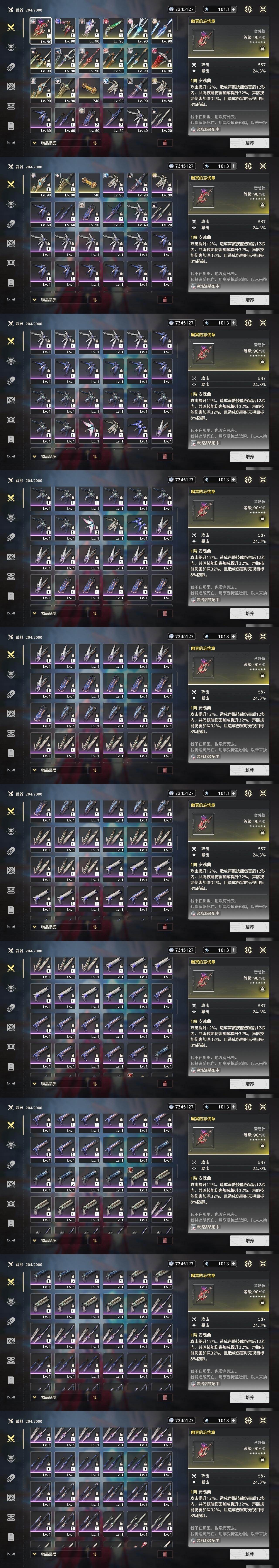Click the chevron arrow left of 物品品质 in topmost panel

point(35,143)
